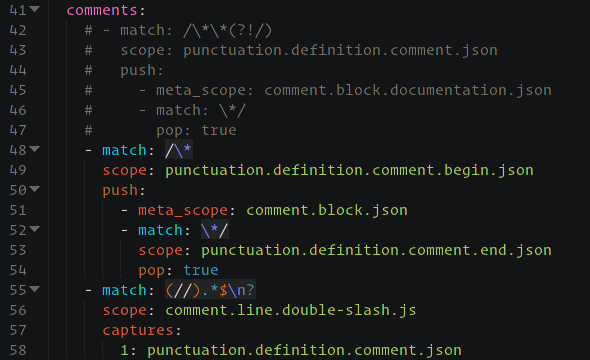Click commented 'match: \*/' on line 46
Image resolution: width=590 pixels, height=360 pixels.
[201, 111]
